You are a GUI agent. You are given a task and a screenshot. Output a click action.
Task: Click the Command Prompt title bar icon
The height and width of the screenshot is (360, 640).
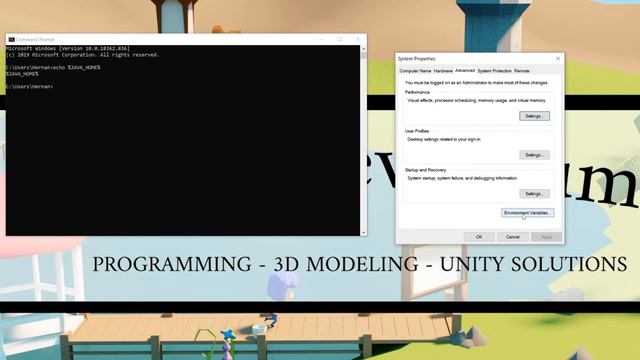pyautogui.click(x=11, y=40)
